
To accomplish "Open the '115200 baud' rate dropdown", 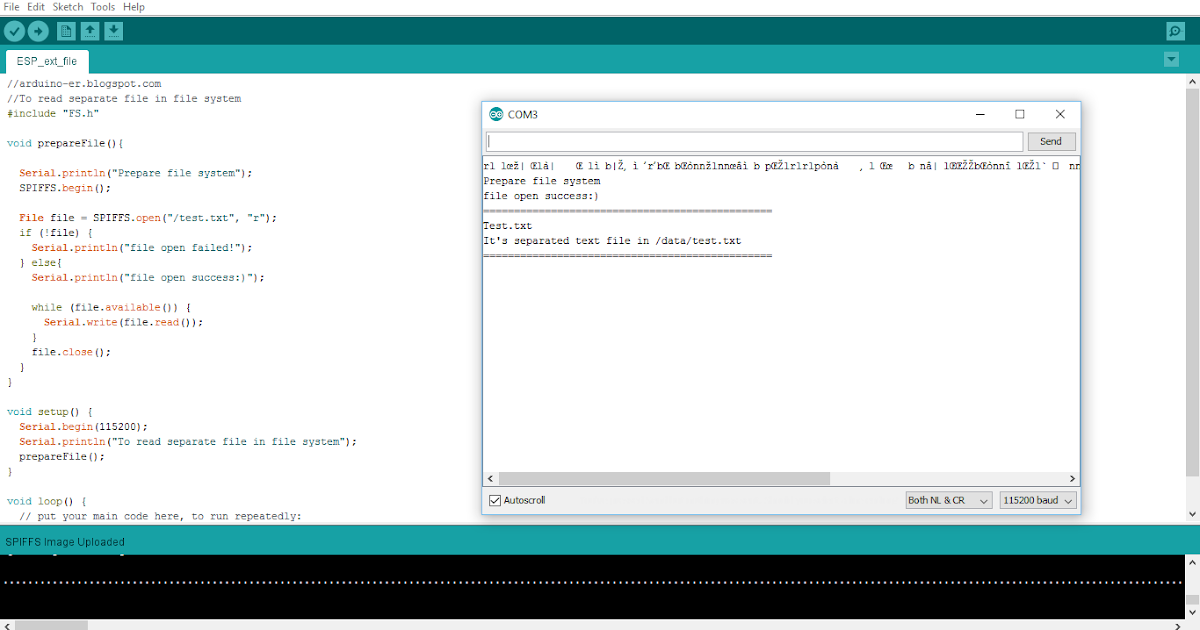I will coord(1037,500).
